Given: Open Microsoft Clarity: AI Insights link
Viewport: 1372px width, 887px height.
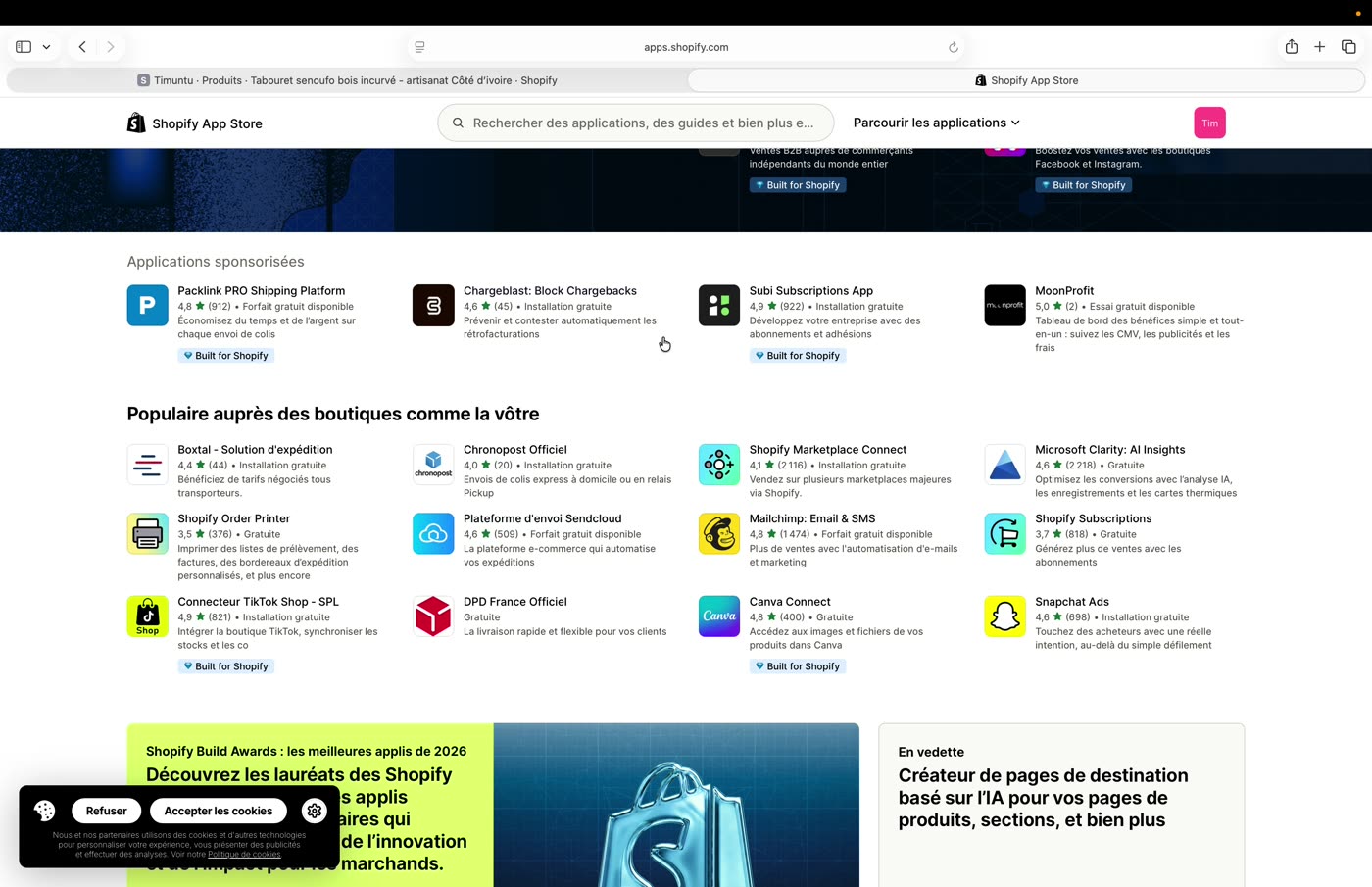Looking at the screenshot, I should (x=1110, y=450).
